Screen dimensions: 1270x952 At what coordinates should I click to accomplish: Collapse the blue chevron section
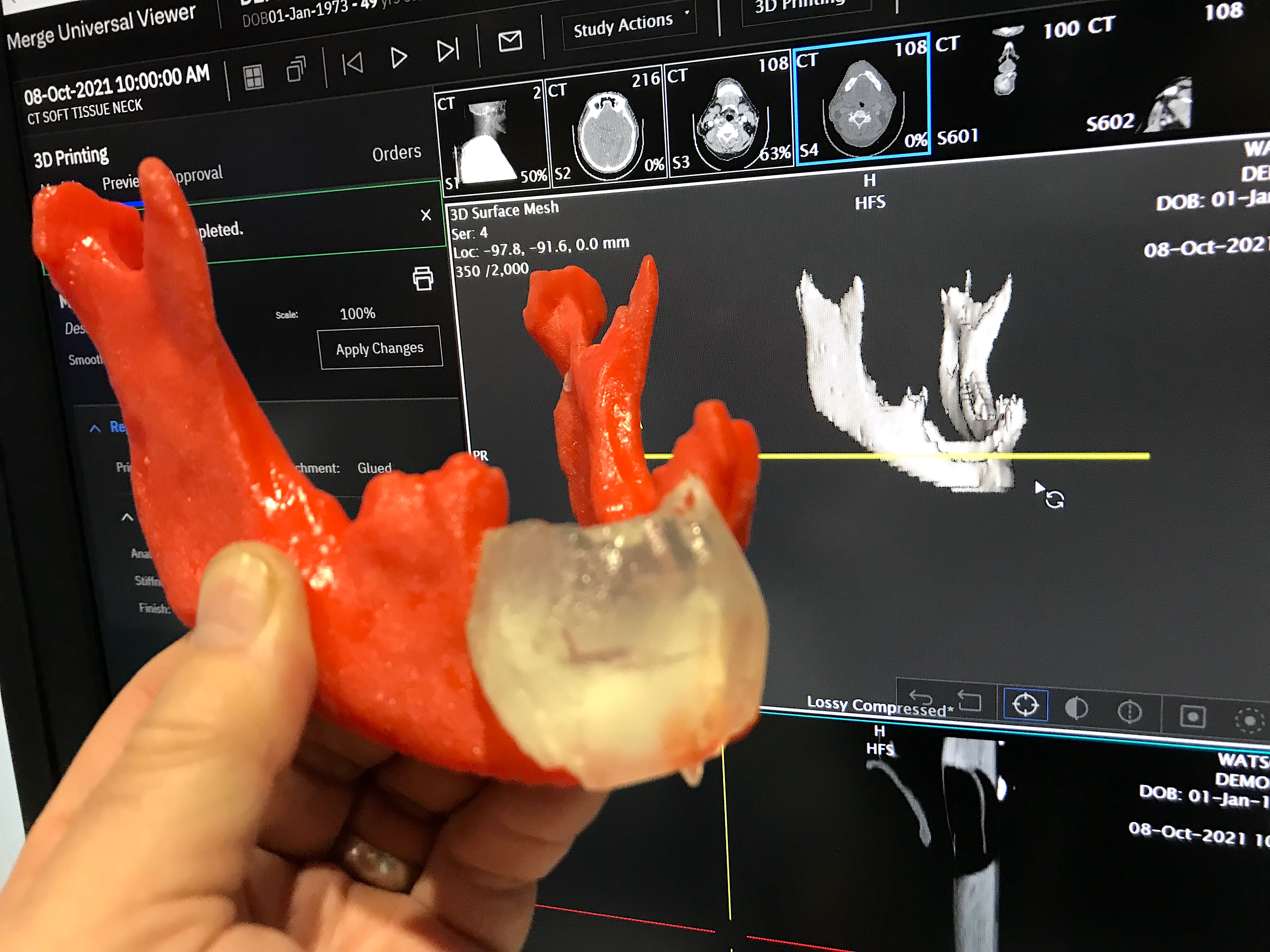click(95, 428)
